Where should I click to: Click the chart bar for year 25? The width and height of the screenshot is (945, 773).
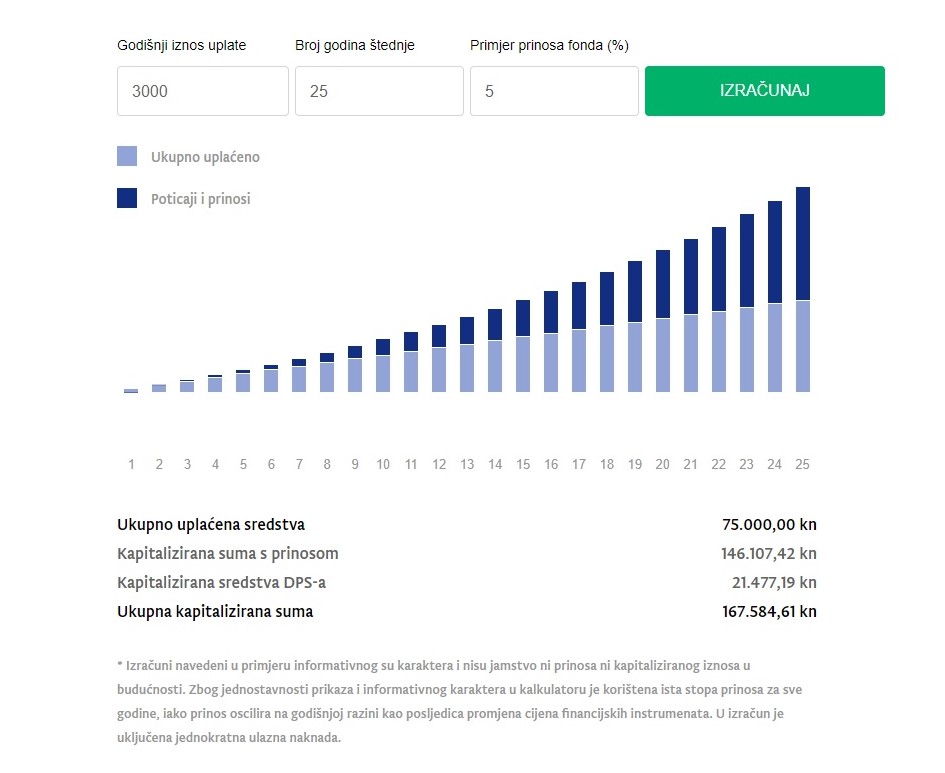tap(802, 290)
